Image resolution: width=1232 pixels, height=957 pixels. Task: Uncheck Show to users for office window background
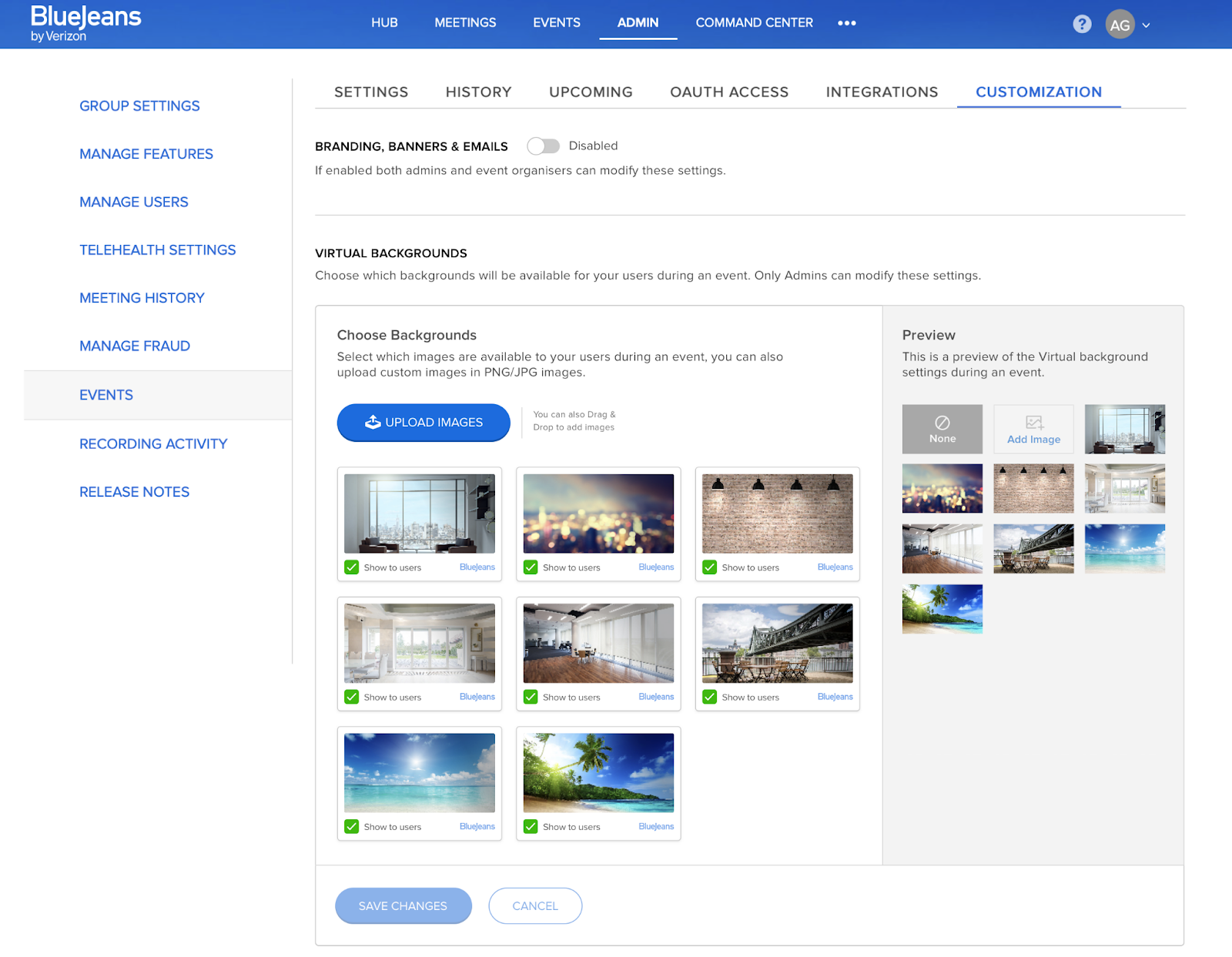pos(352,567)
